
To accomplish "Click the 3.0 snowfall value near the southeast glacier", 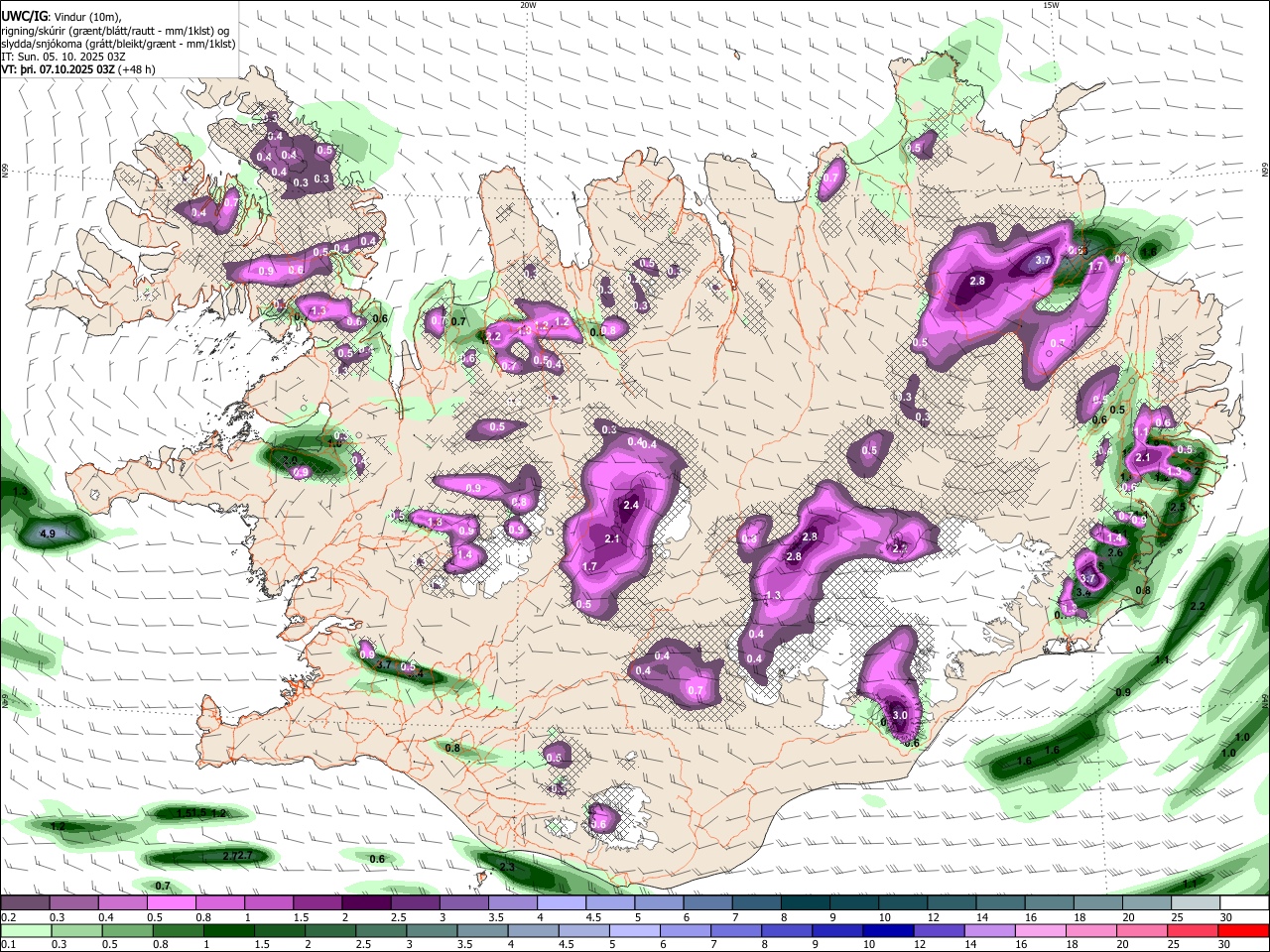I will pos(900,715).
